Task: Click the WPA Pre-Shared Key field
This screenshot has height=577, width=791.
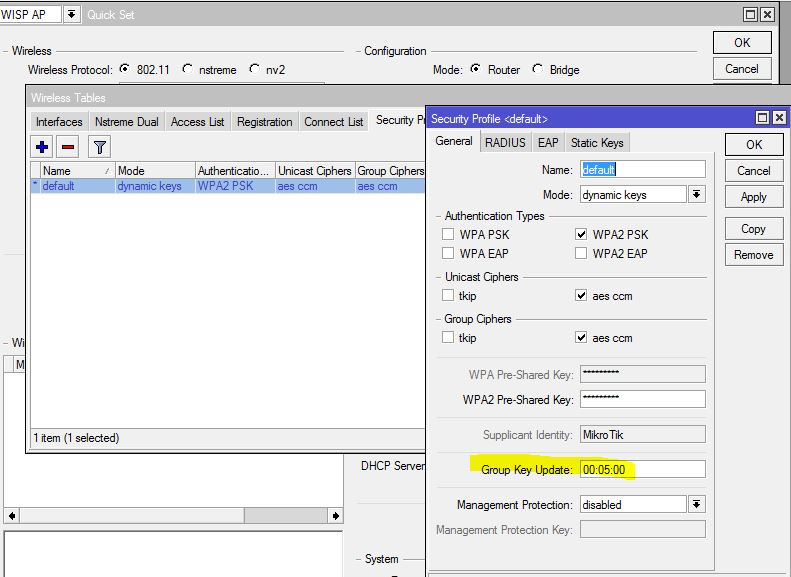Action: coord(643,374)
